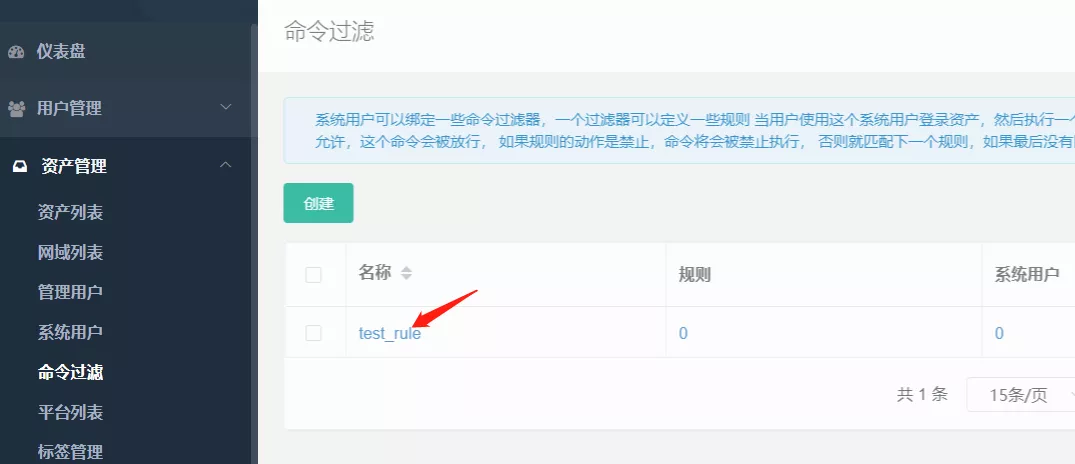The height and width of the screenshot is (464, 1075).
Task: Select 管理用户 from the sidebar
Action: (70, 292)
